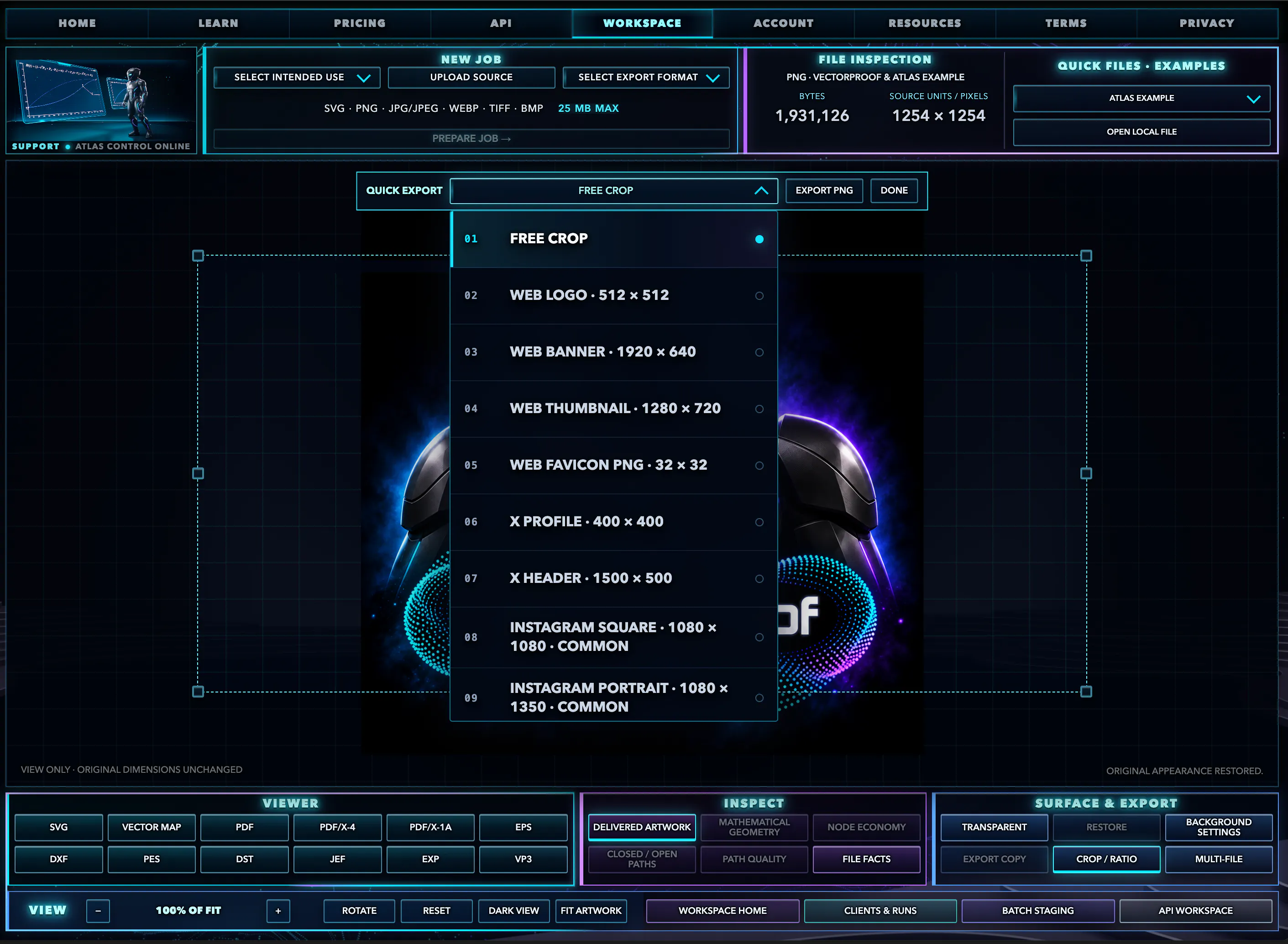This screenshot has height=944, width=1288.
Task: Choose X Profile 400 × 400 preset
Action: pyautogui.click(x=614, y=522)
